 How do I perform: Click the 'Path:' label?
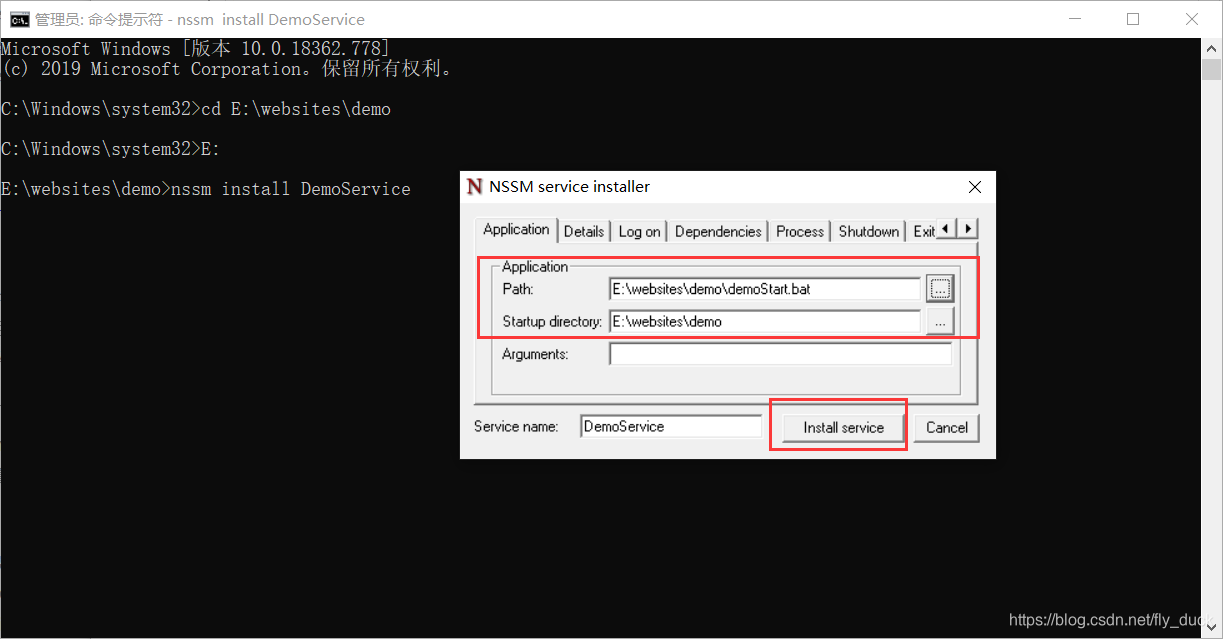pyautogui.click(x=518, y=289)
